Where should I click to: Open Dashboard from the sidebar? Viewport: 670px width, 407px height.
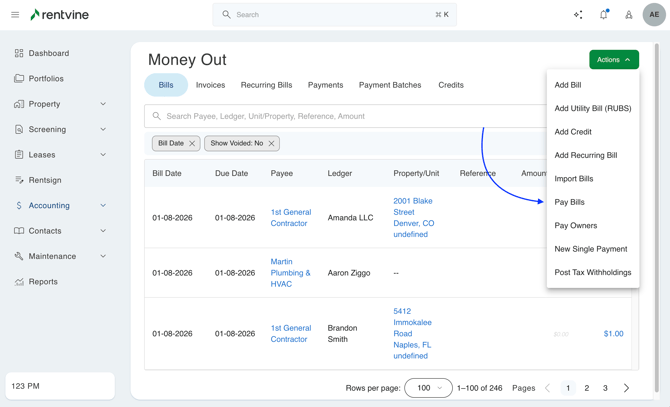click(x=49, y=53)
